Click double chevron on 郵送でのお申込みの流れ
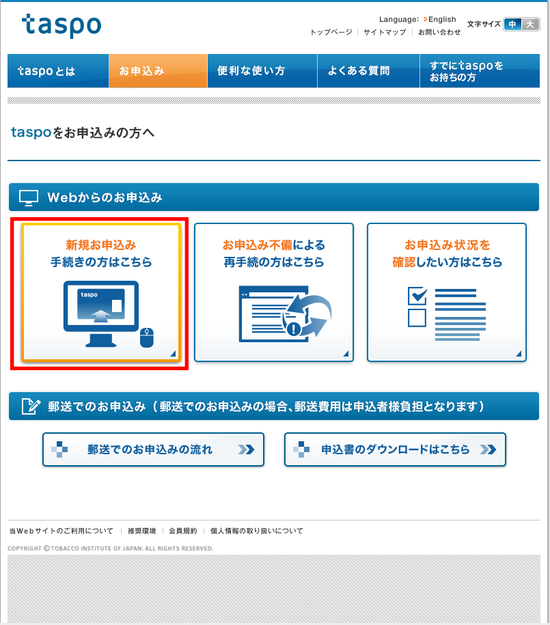The width and height of the screenshot is (550, 625). [x=246, y=450]
